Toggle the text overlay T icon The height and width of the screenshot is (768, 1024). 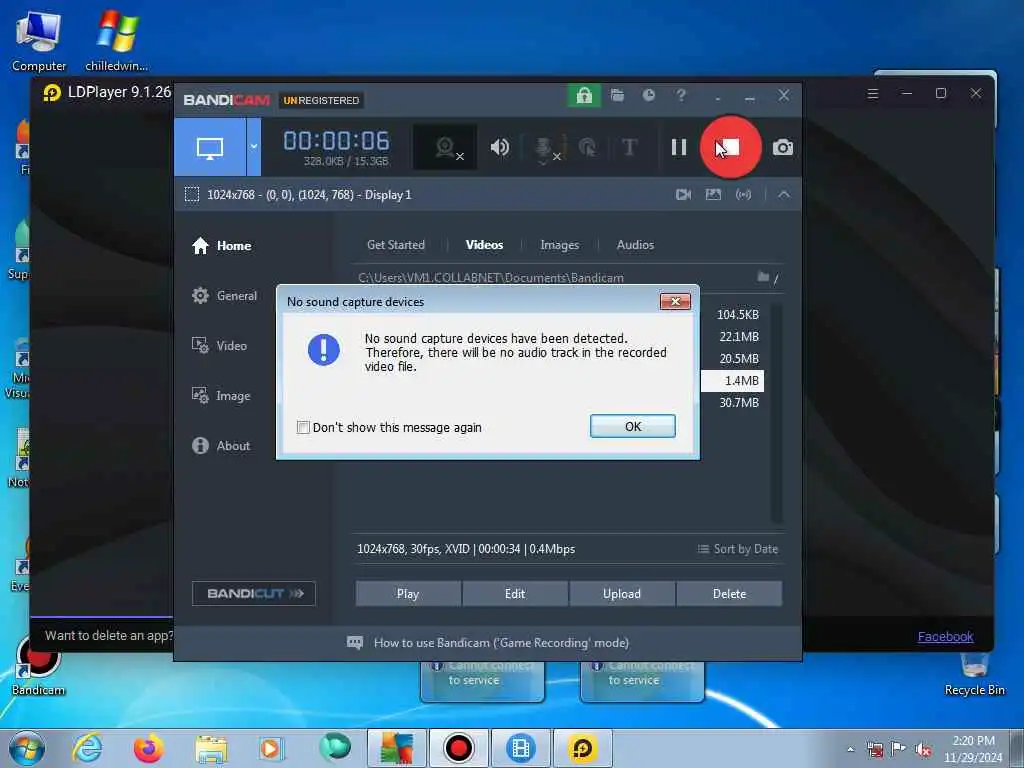[x=630, y=147]
